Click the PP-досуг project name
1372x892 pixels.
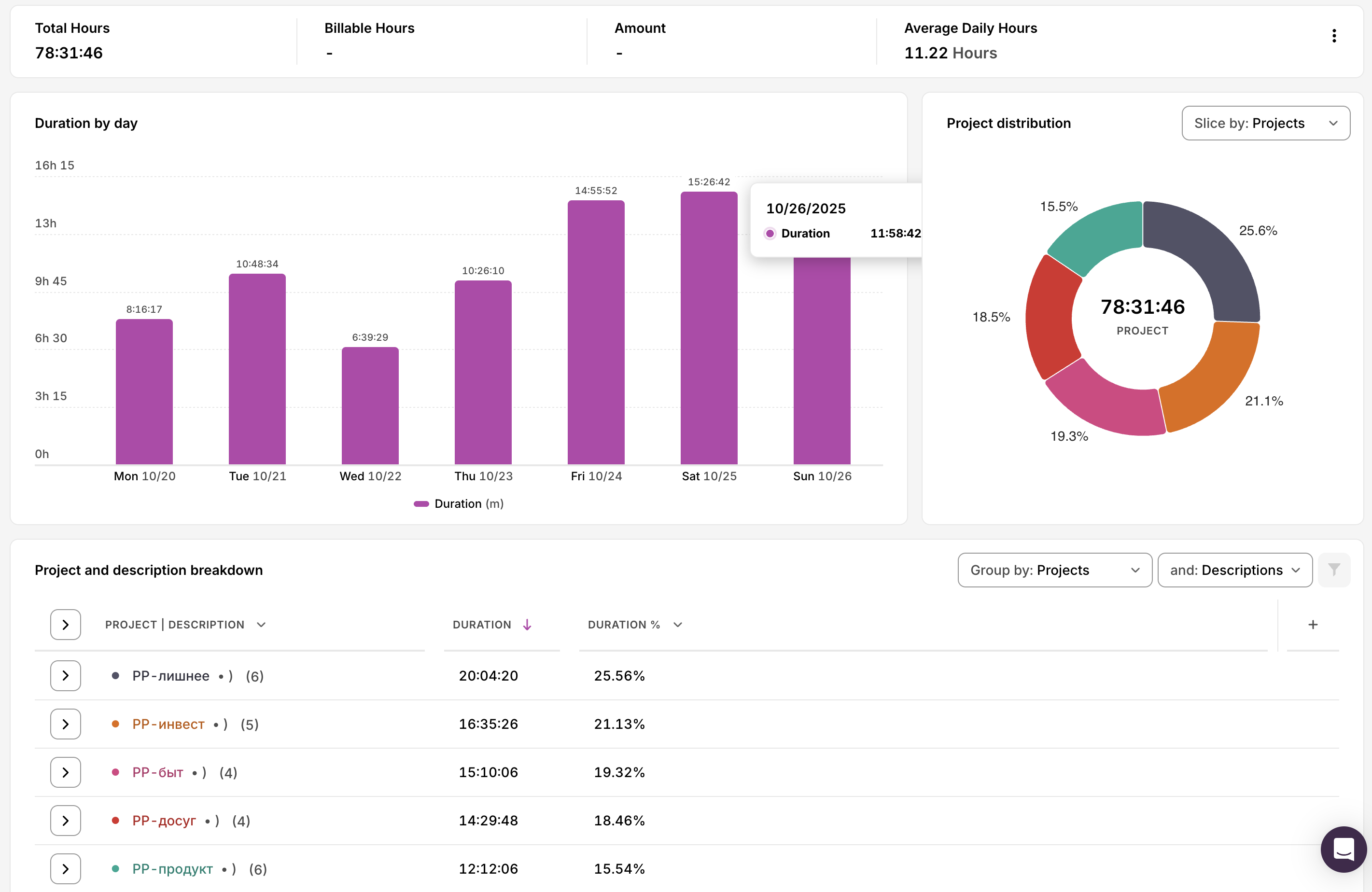[x=164, y=821]
